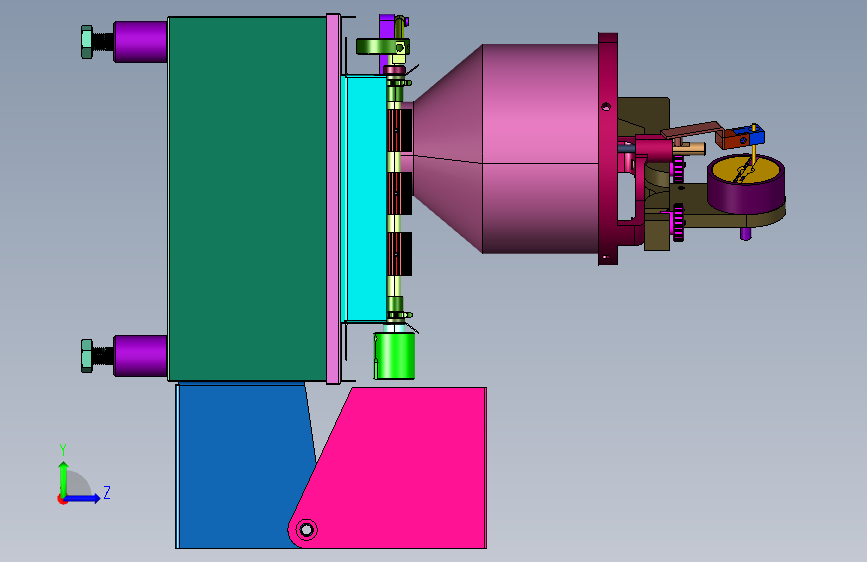Select the tall thin pink vertical plate
867x562 pixels.
[x=333, y=199]
